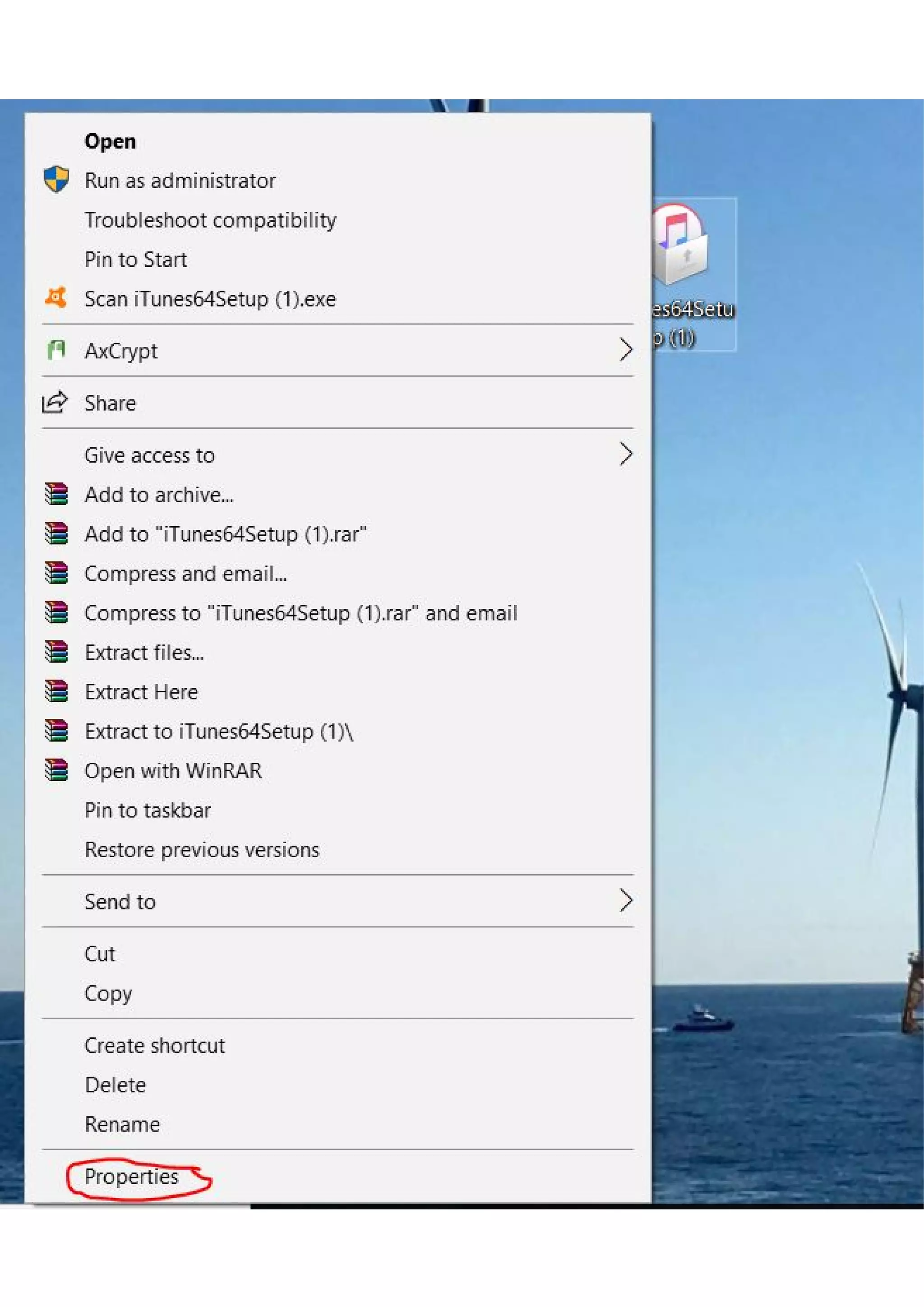Choose Pin to Start
Image resolution: width=924 pixels, height=1307 pixels.
coord(135,260)
